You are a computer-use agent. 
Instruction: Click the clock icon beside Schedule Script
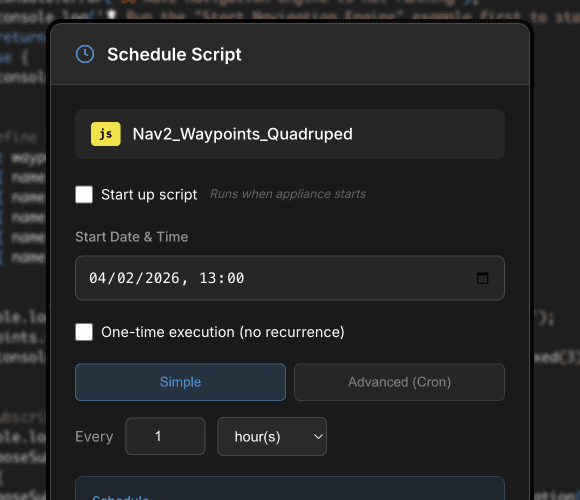point(85,54)
